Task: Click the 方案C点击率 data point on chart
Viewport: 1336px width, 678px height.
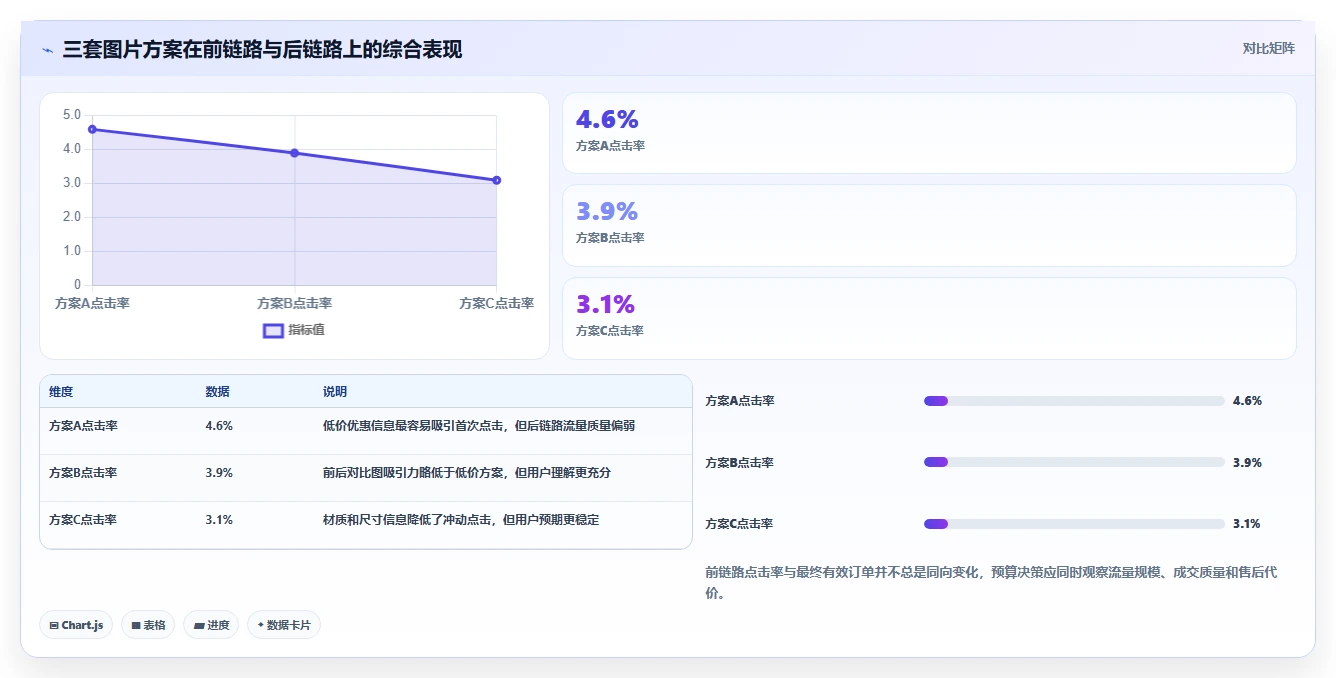Action: point(497,180)
